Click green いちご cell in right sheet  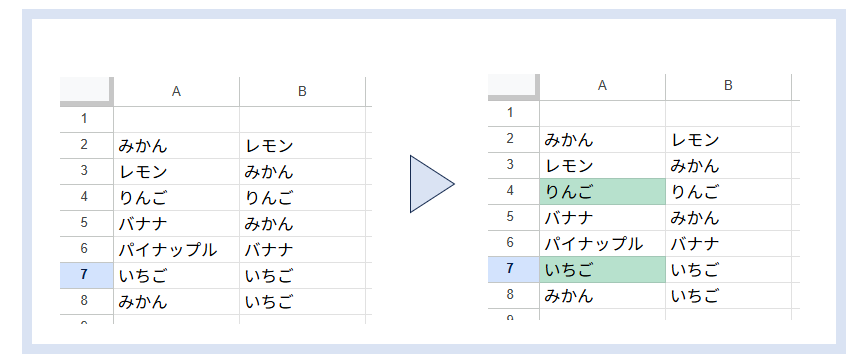click(x=602, y=269)
